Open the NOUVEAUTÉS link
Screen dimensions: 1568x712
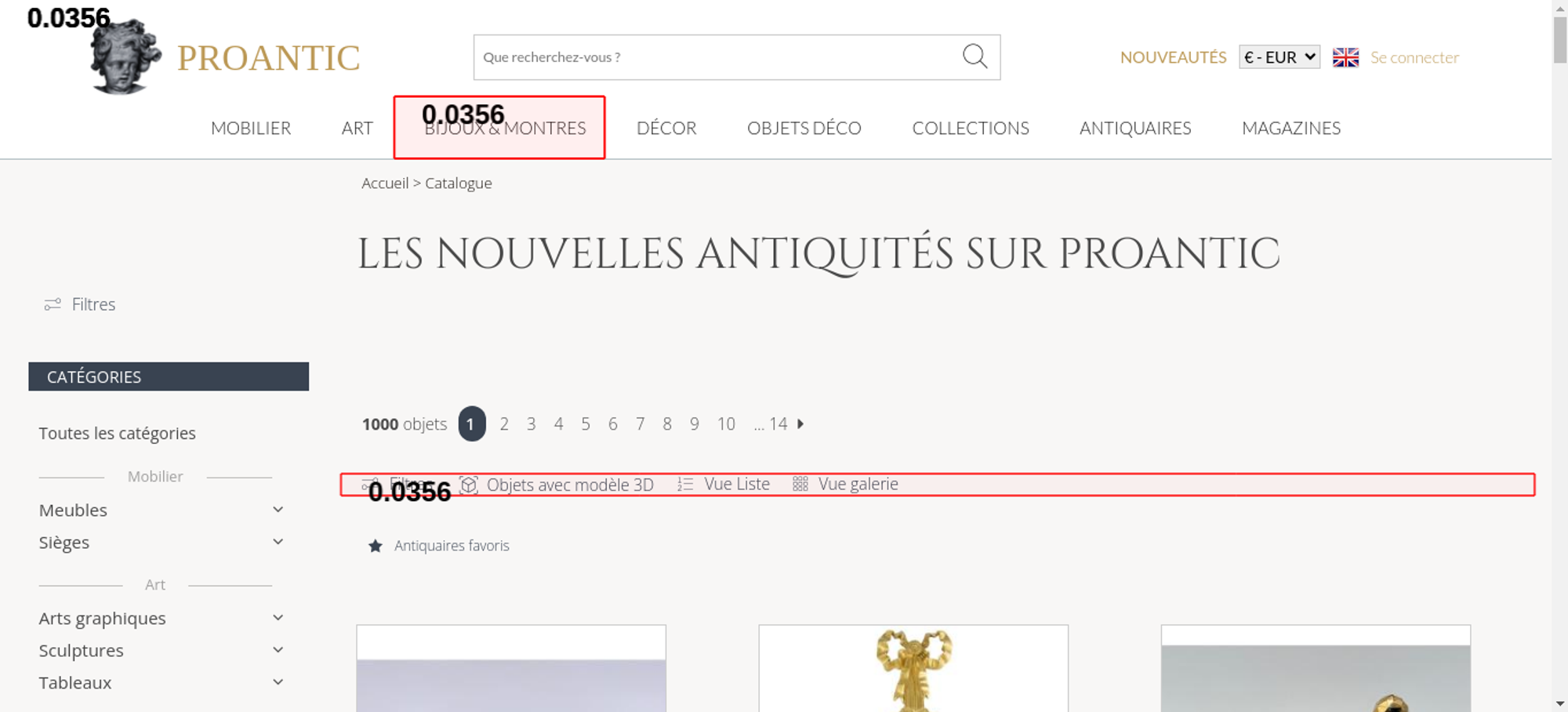click(1173, 57)
